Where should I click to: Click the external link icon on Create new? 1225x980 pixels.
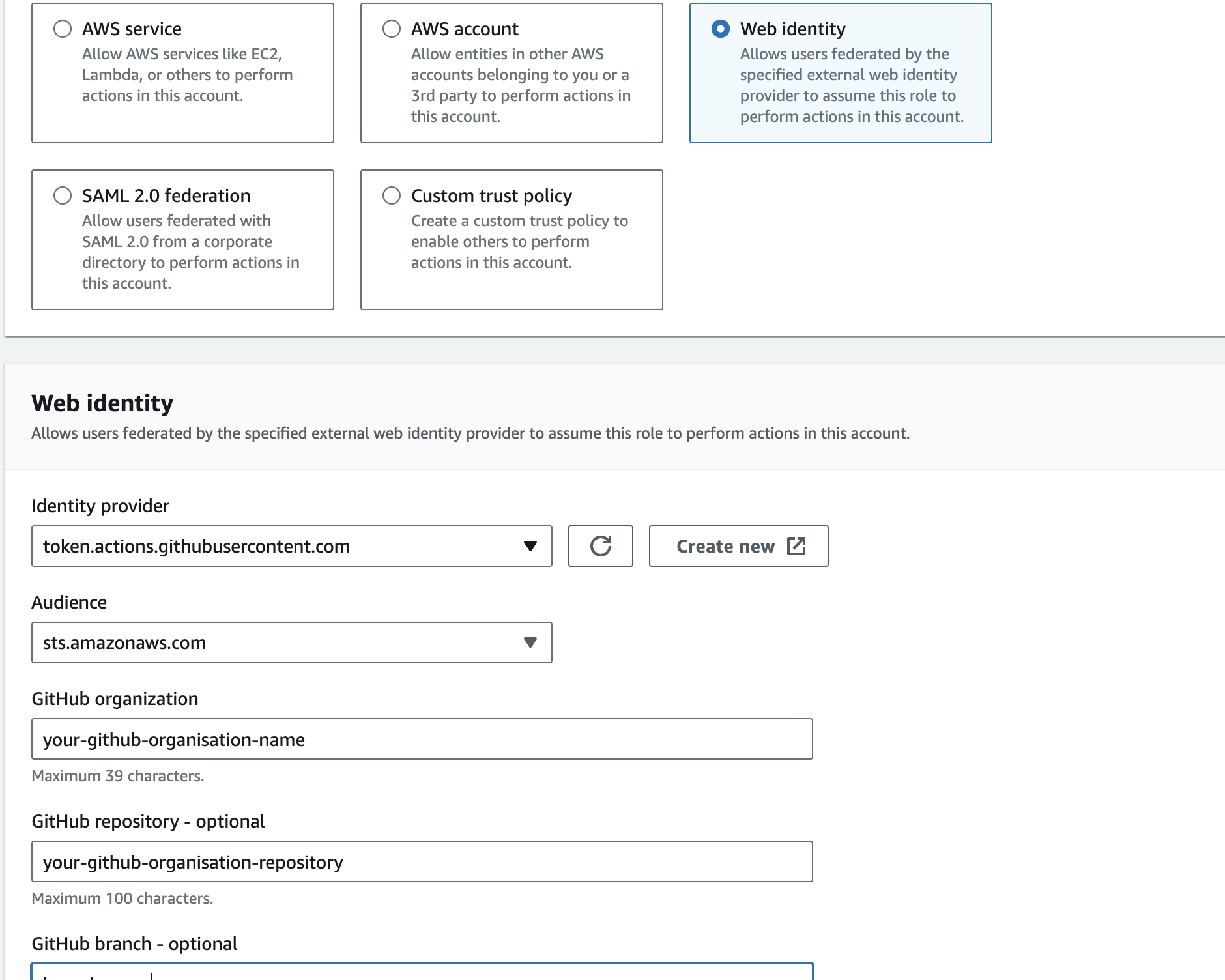(796, 546)
